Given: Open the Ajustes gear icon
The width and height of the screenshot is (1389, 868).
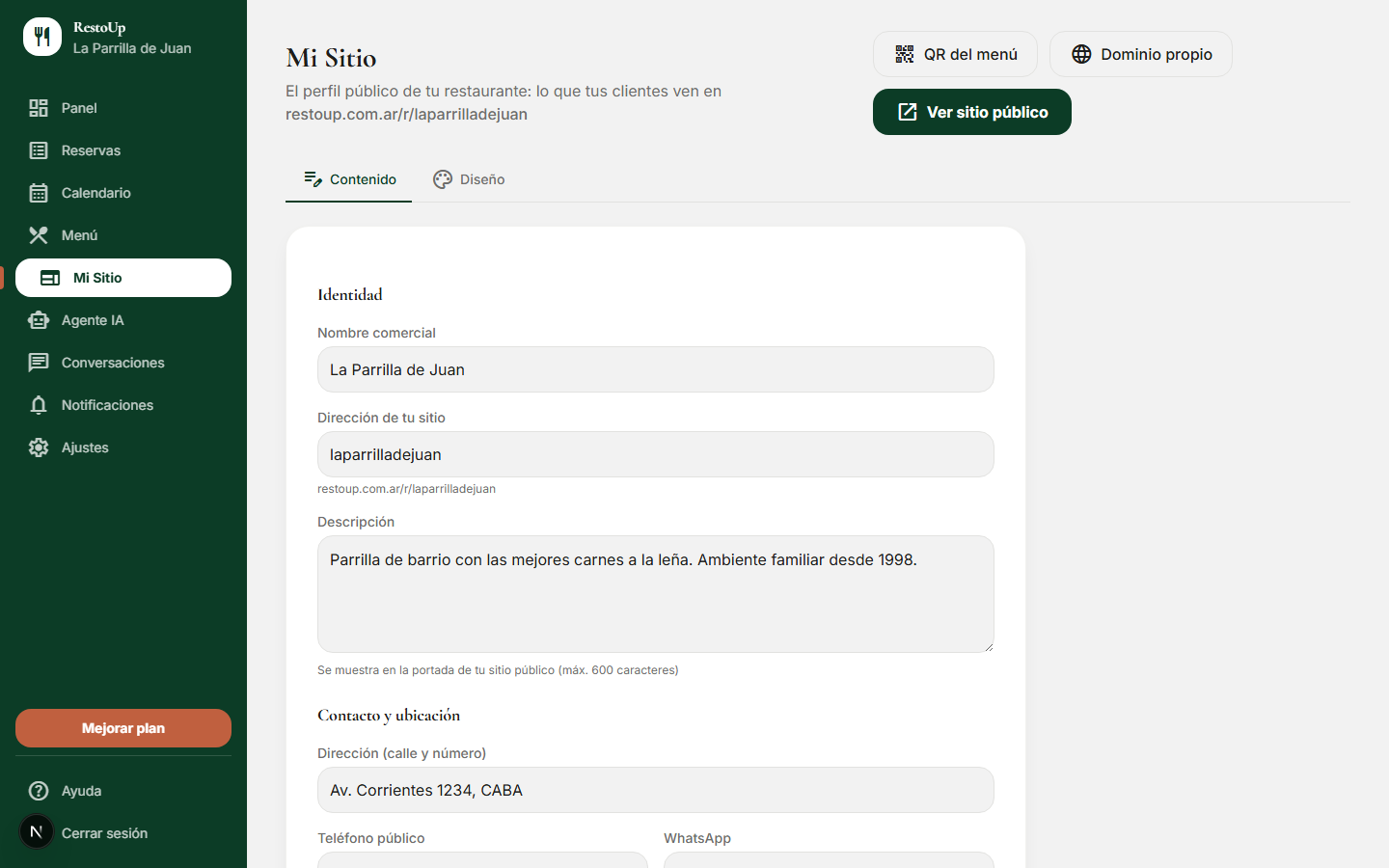Looking at the screenshot, I should 39,448.
